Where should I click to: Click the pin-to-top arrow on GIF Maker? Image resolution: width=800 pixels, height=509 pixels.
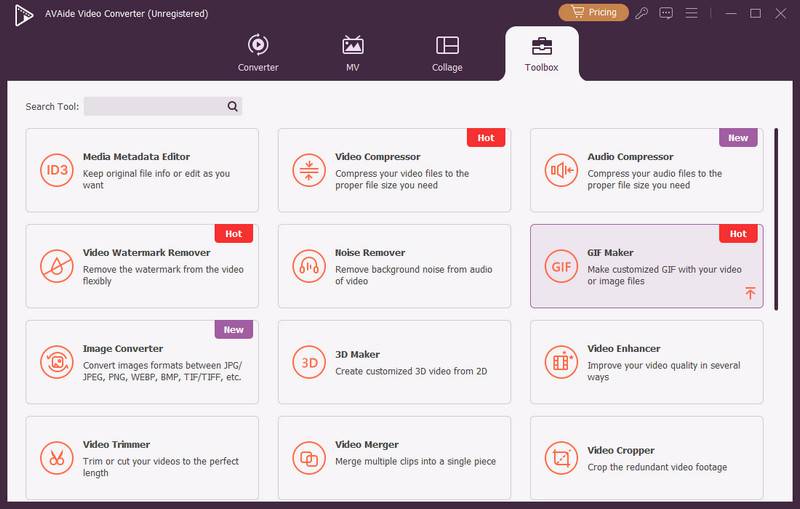pos(750,293)
